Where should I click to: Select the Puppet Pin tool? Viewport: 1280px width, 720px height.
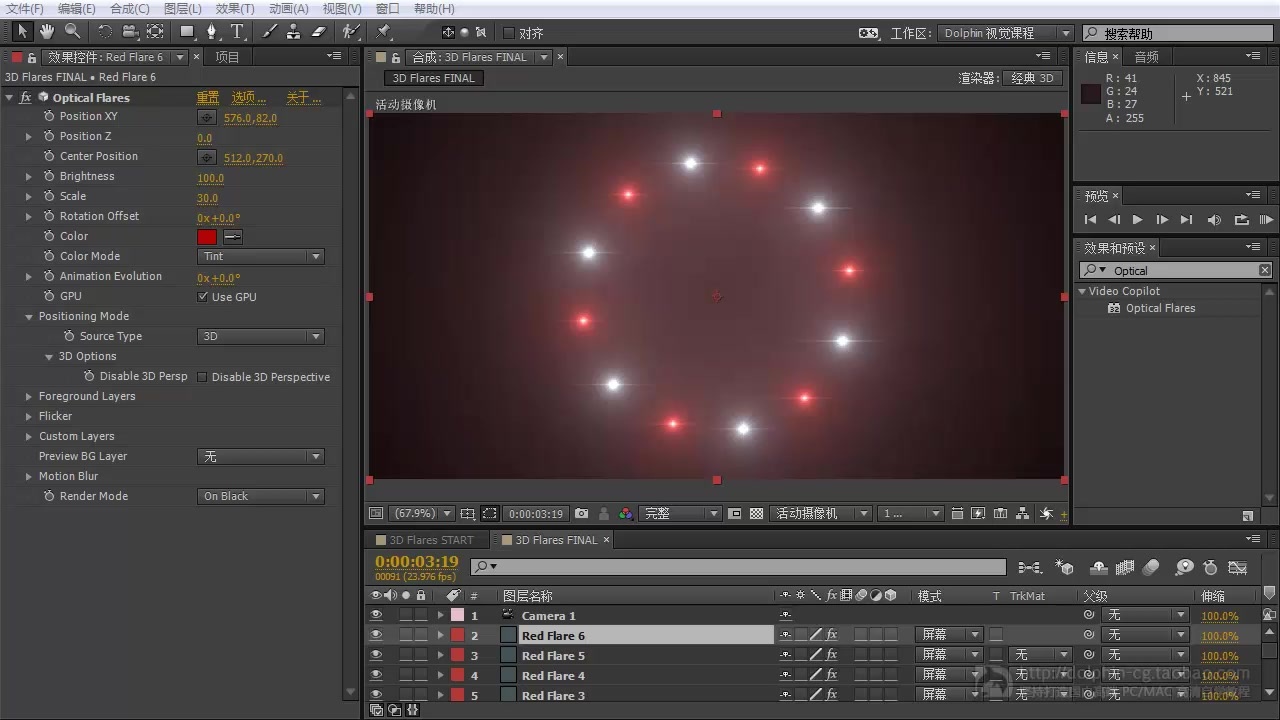click(383, 32)
